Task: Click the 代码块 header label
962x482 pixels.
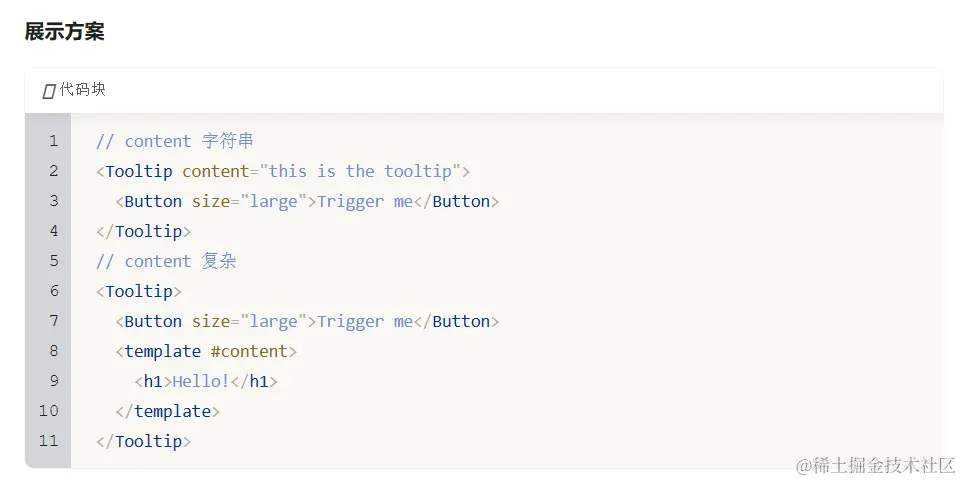Action: 82,90
